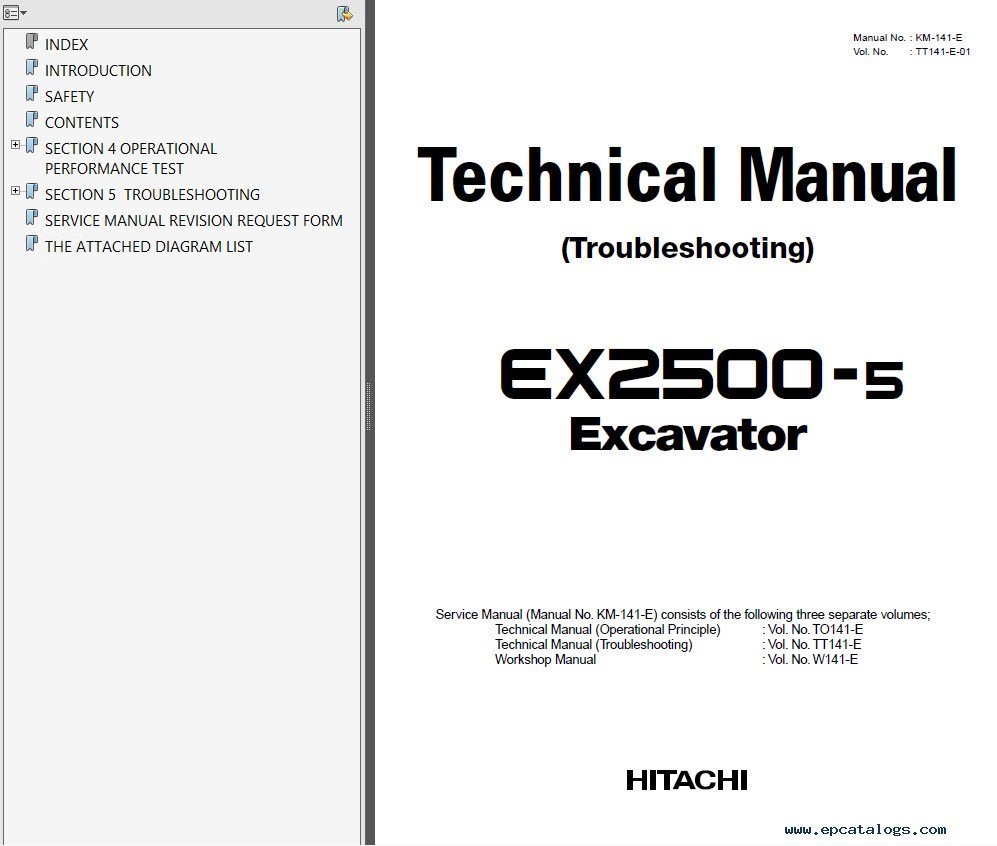Image resolution: width=997 pixels, height=846 pixels.
Task: Click the panel splitter grip handle
Action: [x=368, y=407]
